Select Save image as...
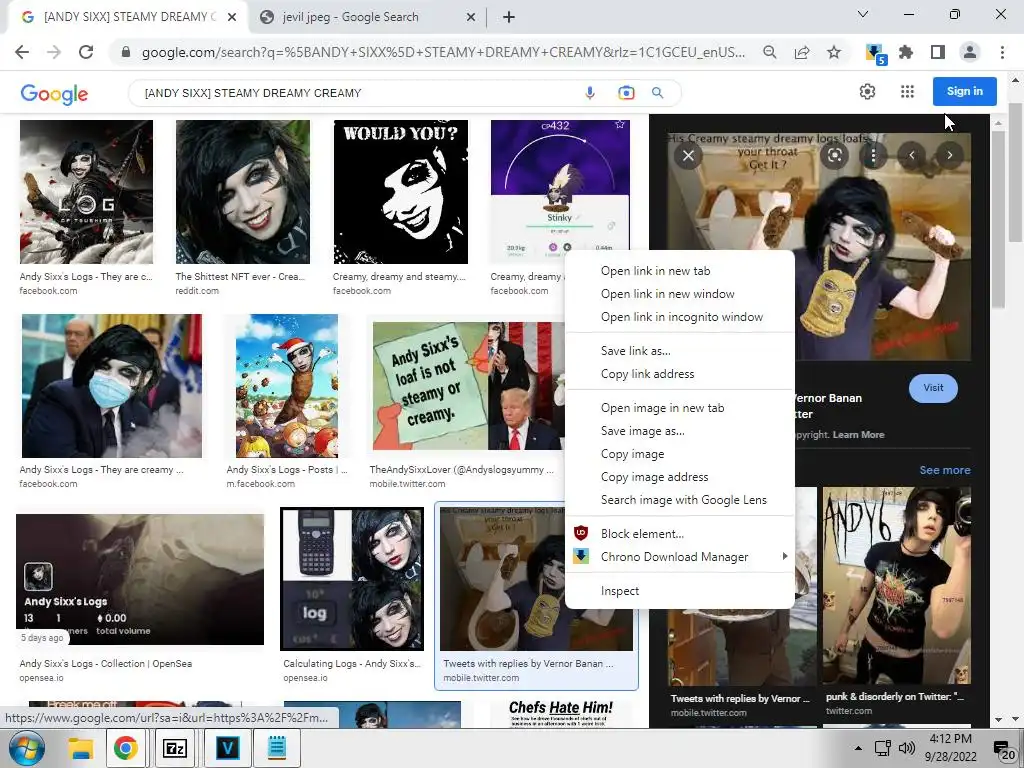The height and width of the screenshot is (768, 1024). (680, 430)
